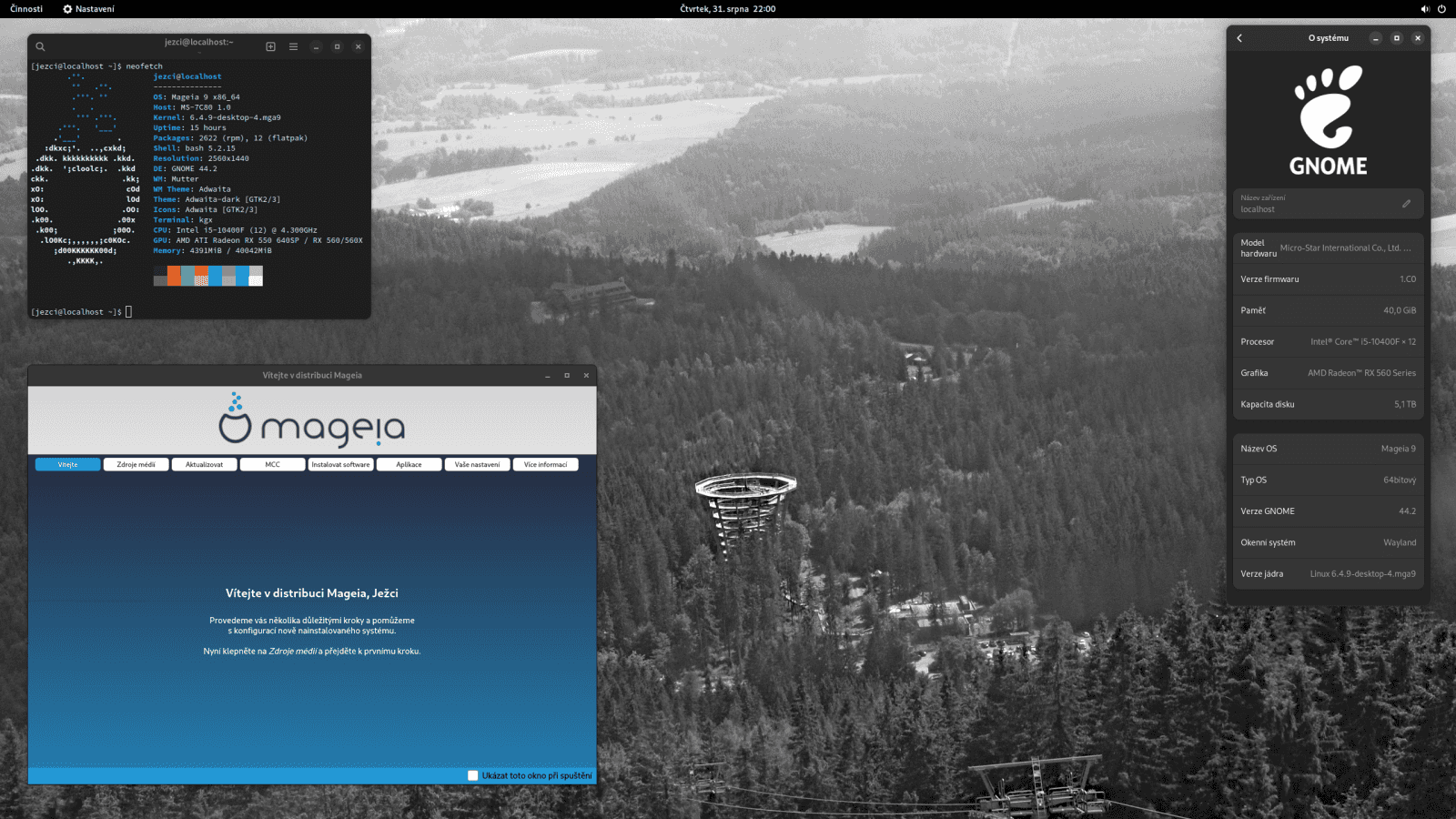This screenshot has width=1456, height=819.
Task: Open the Instalovat software tab
Action: tap(341, 464)
